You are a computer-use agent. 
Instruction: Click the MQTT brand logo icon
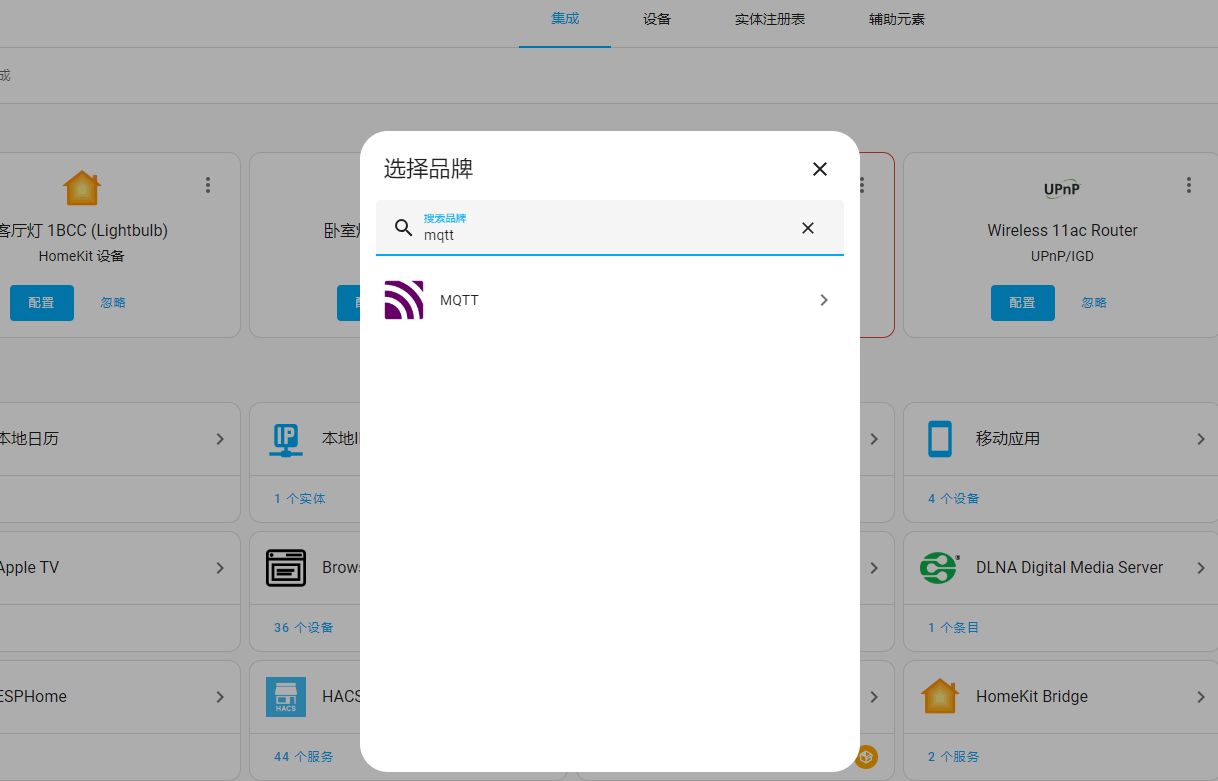pos(404,300)
